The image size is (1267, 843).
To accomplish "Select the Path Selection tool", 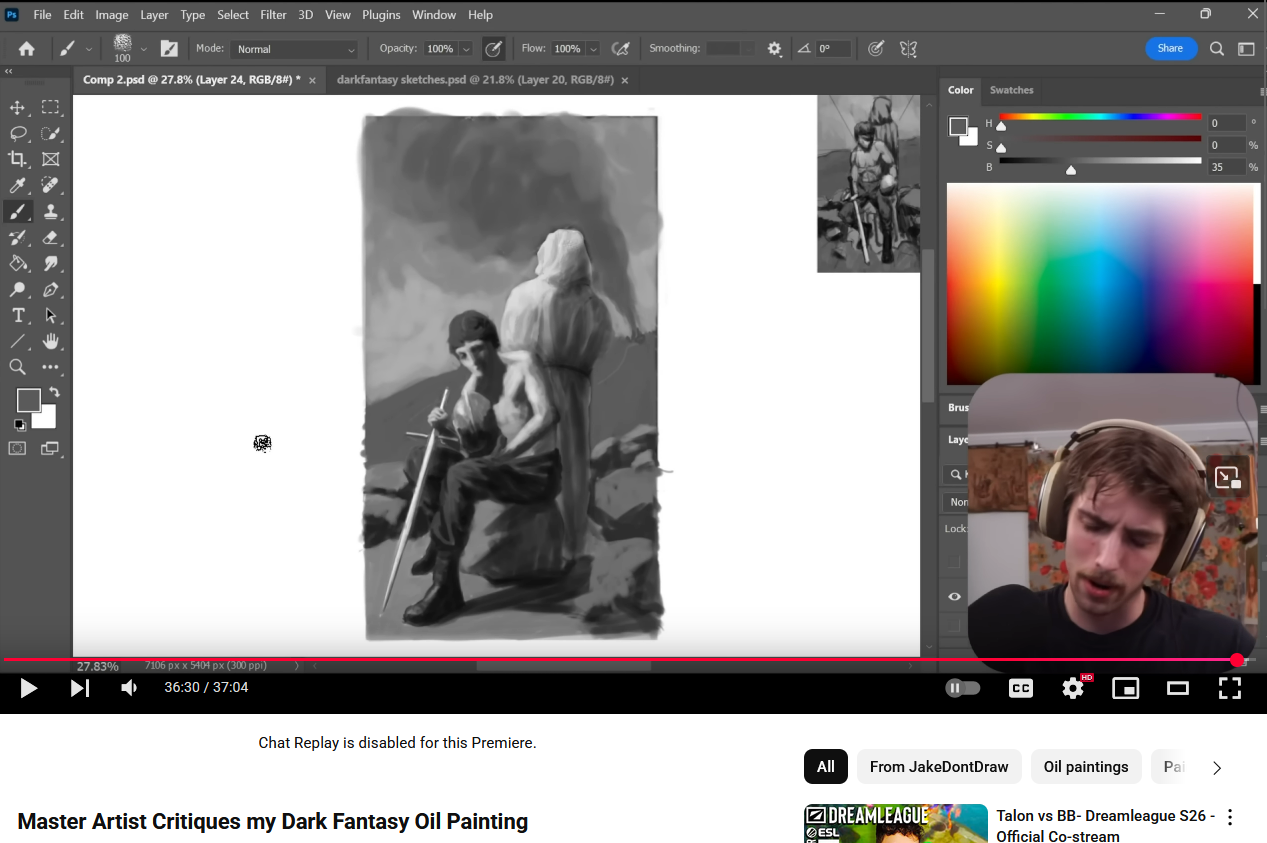I will [51, 315].
